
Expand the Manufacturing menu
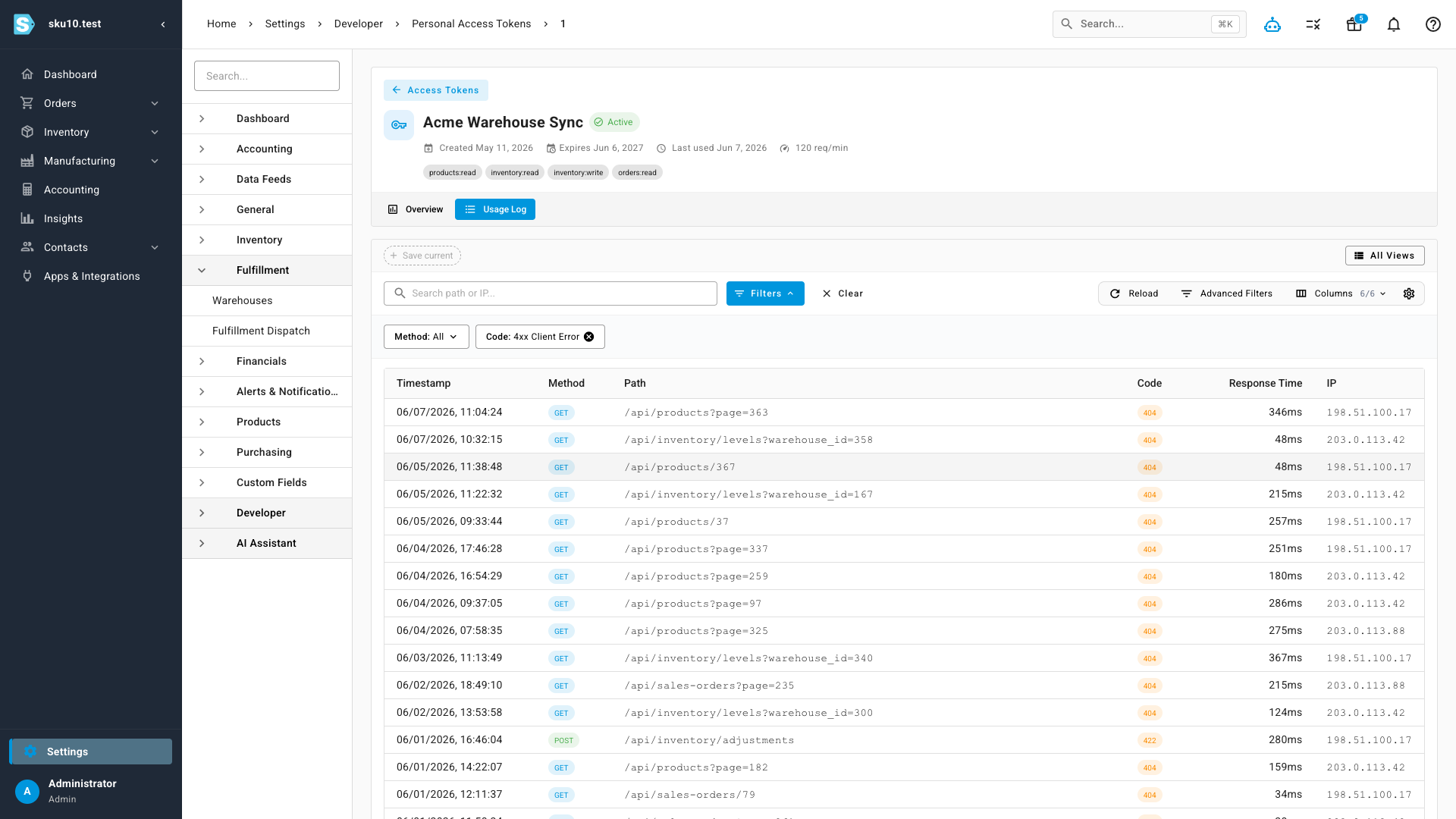click(155, 161)
